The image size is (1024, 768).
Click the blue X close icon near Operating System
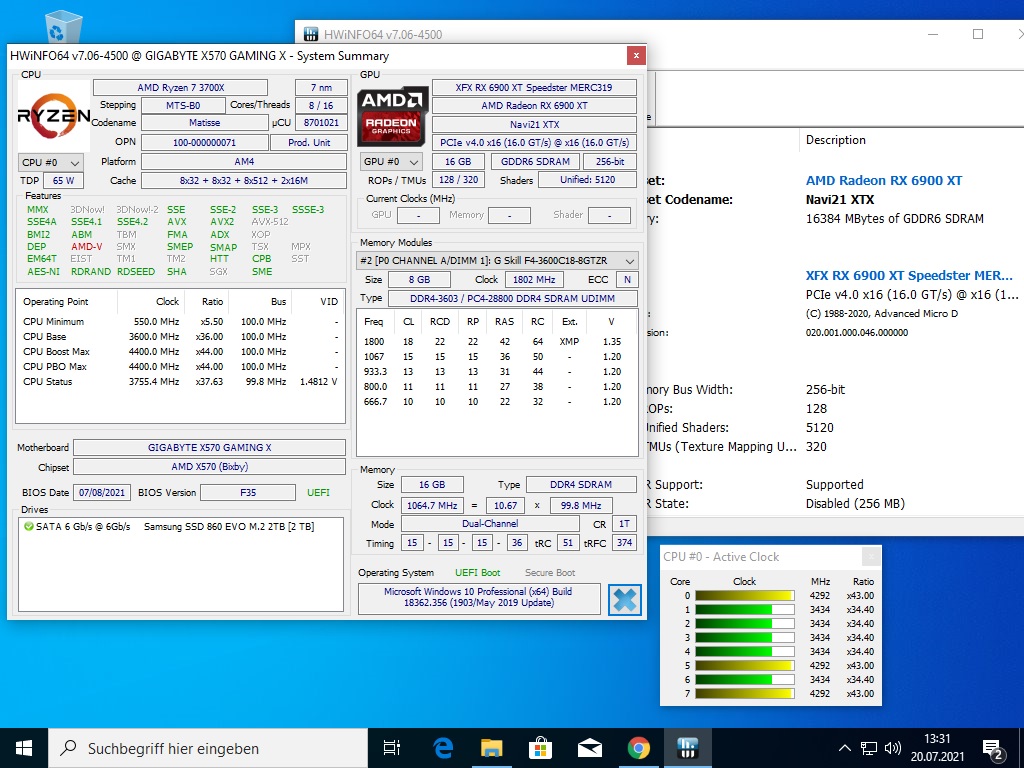(624, 600)
